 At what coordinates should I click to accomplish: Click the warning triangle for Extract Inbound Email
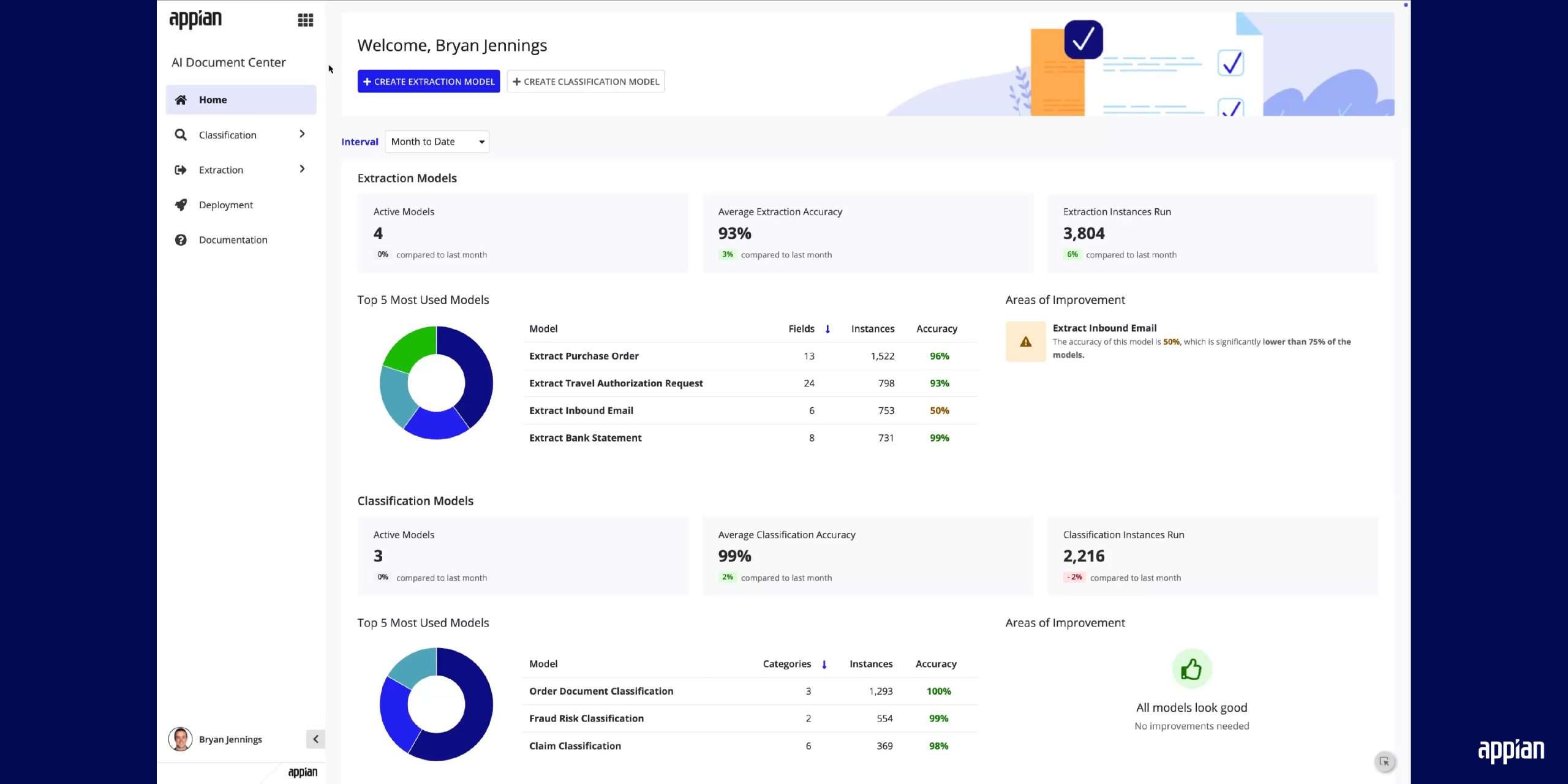(x=1025, y=342)
